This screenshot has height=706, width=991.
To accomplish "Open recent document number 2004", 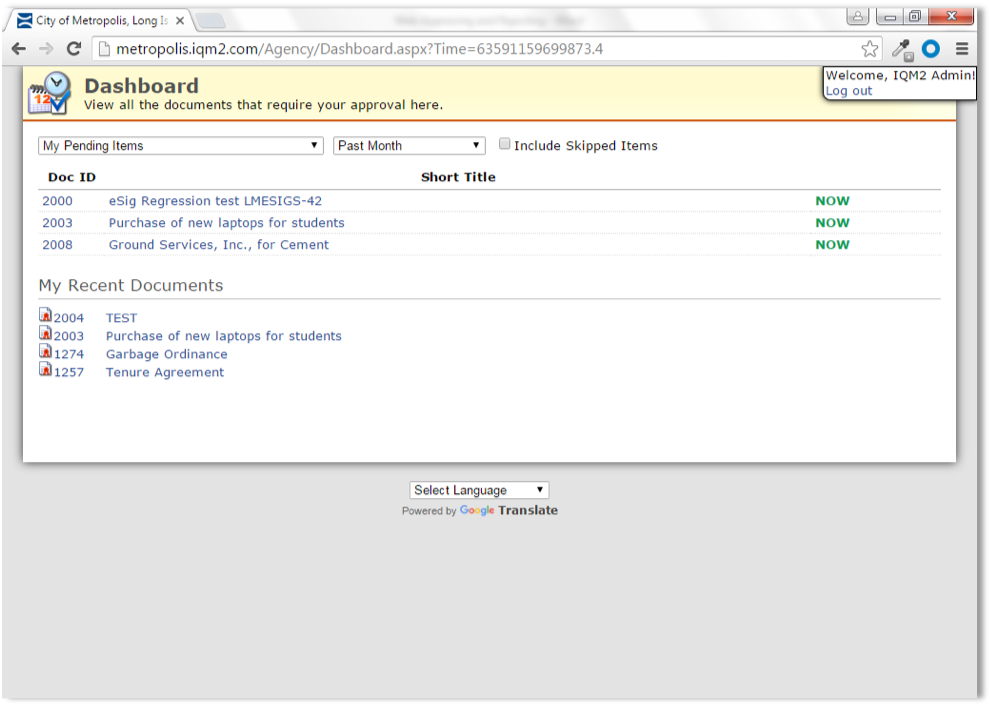I will [x=69, y=319].
